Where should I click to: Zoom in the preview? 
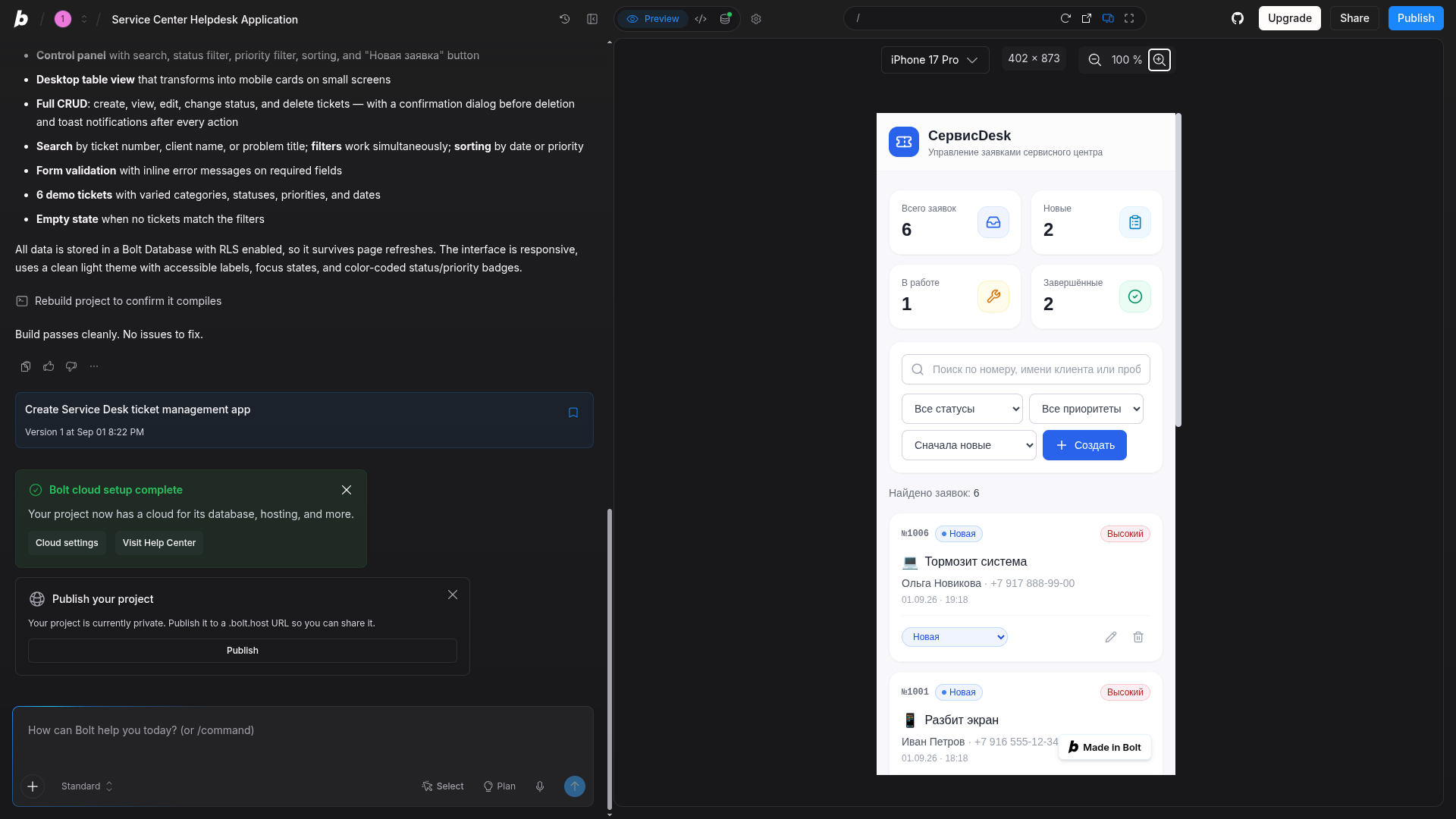(1159, 60)
